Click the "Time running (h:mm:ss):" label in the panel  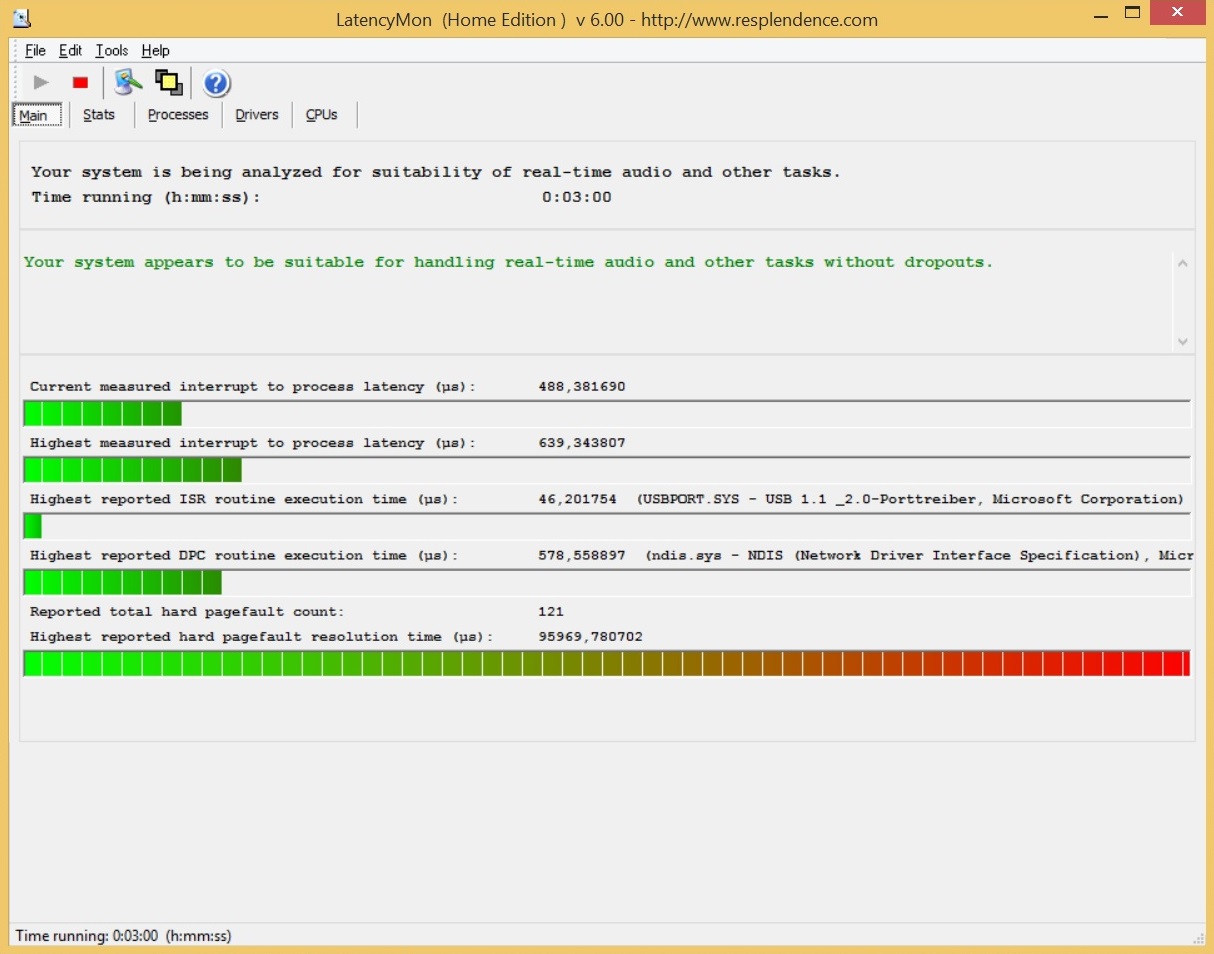coord(146,197)
